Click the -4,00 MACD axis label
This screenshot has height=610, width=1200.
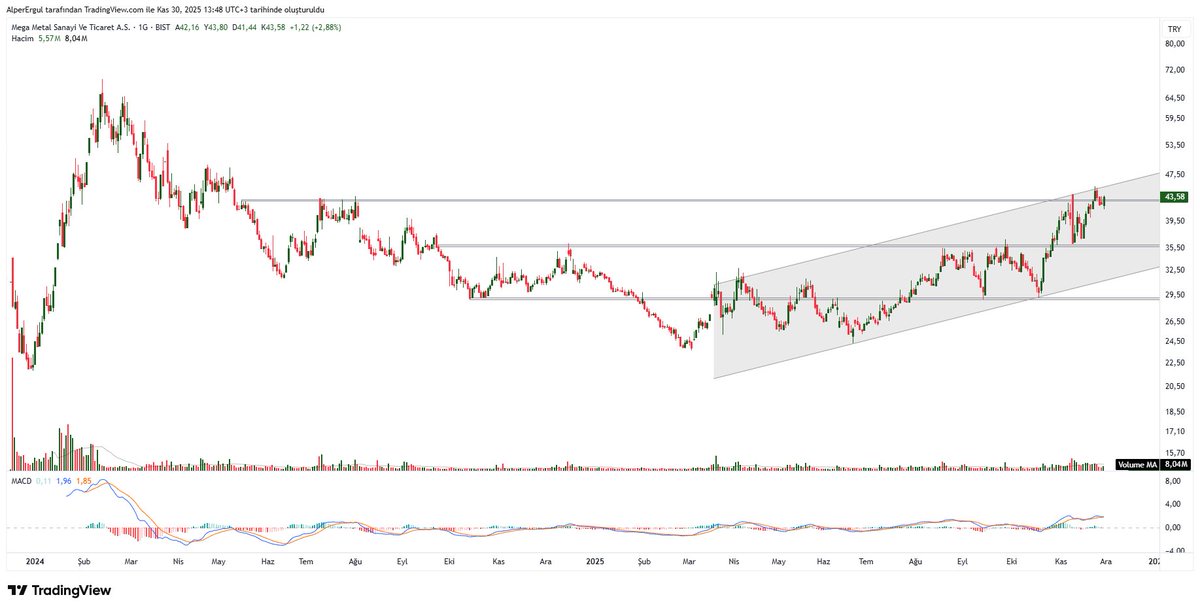pos(1174,551)
